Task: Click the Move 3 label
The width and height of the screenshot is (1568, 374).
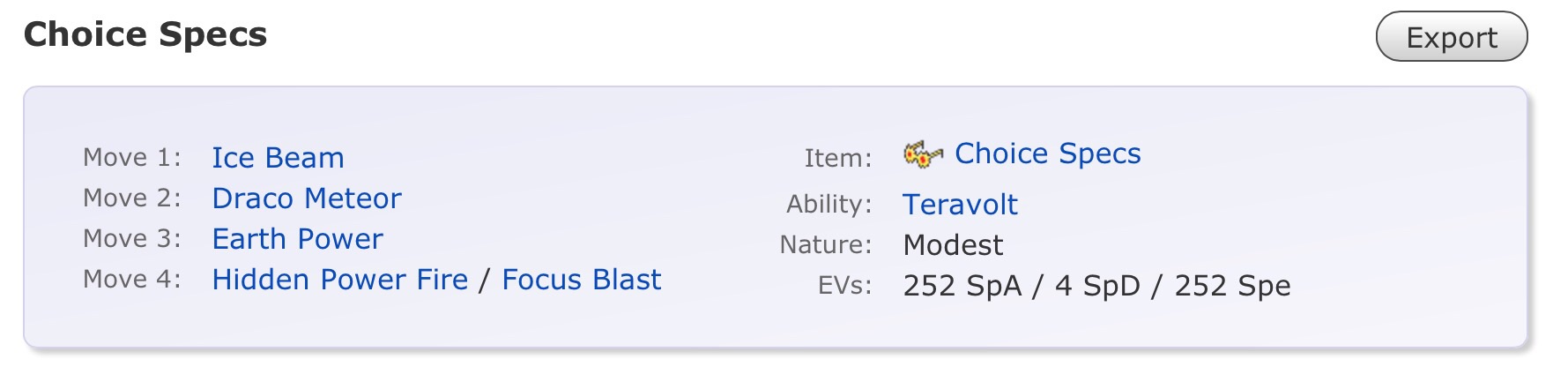Action: [x=132, y=238]
